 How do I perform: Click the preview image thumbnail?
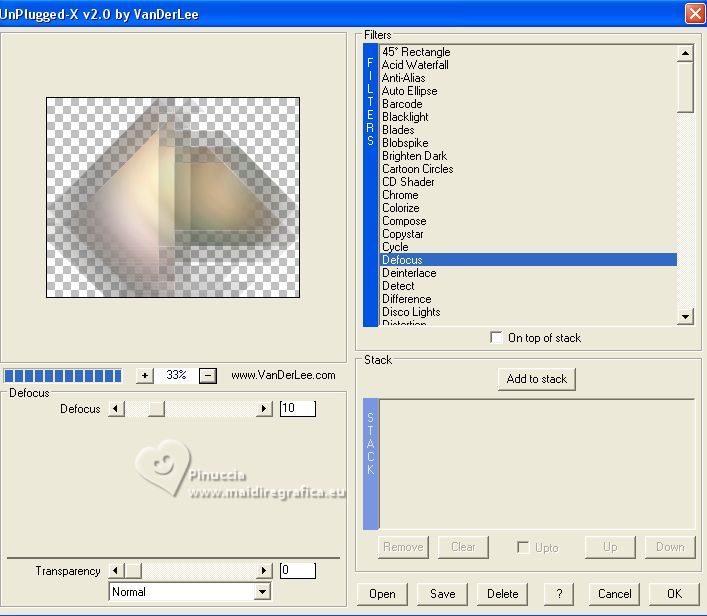(173, 198)
